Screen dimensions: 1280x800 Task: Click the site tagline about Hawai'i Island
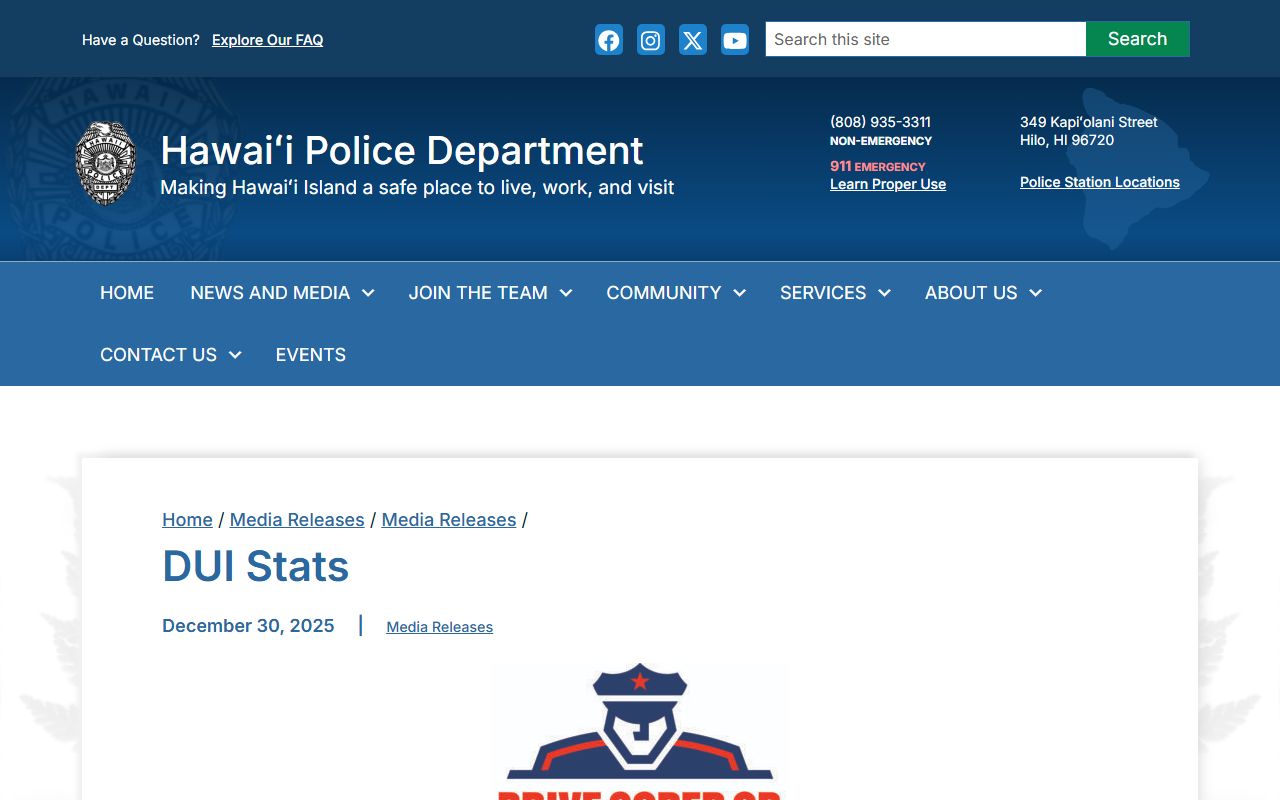pyautogui.click(x=417, y=188)
